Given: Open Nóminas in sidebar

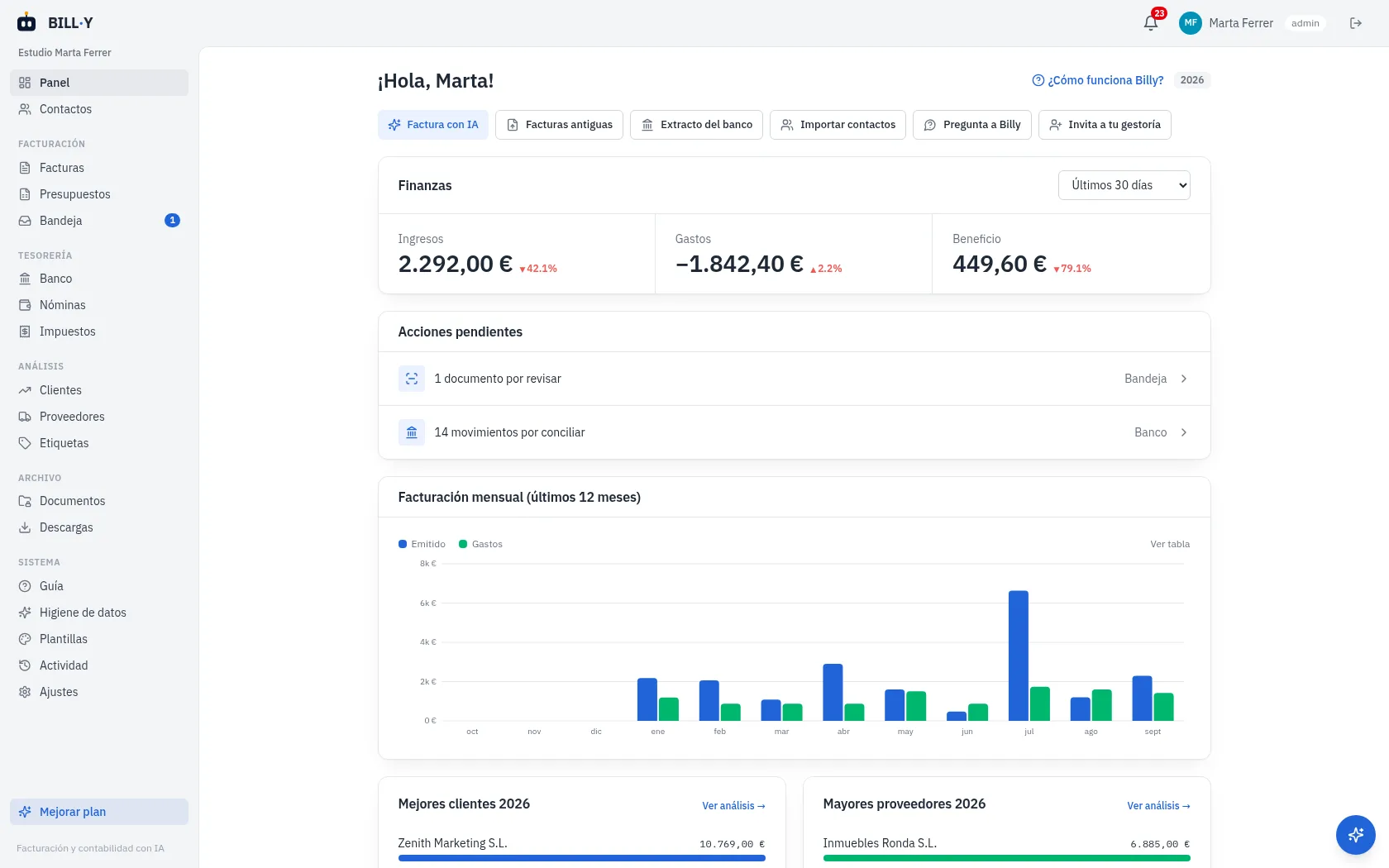Looking at the screenshot, I should coord(99,305).
